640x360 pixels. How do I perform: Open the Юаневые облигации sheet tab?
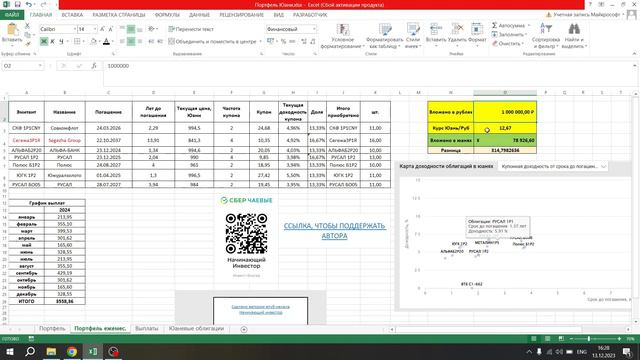tap(196, 329)
